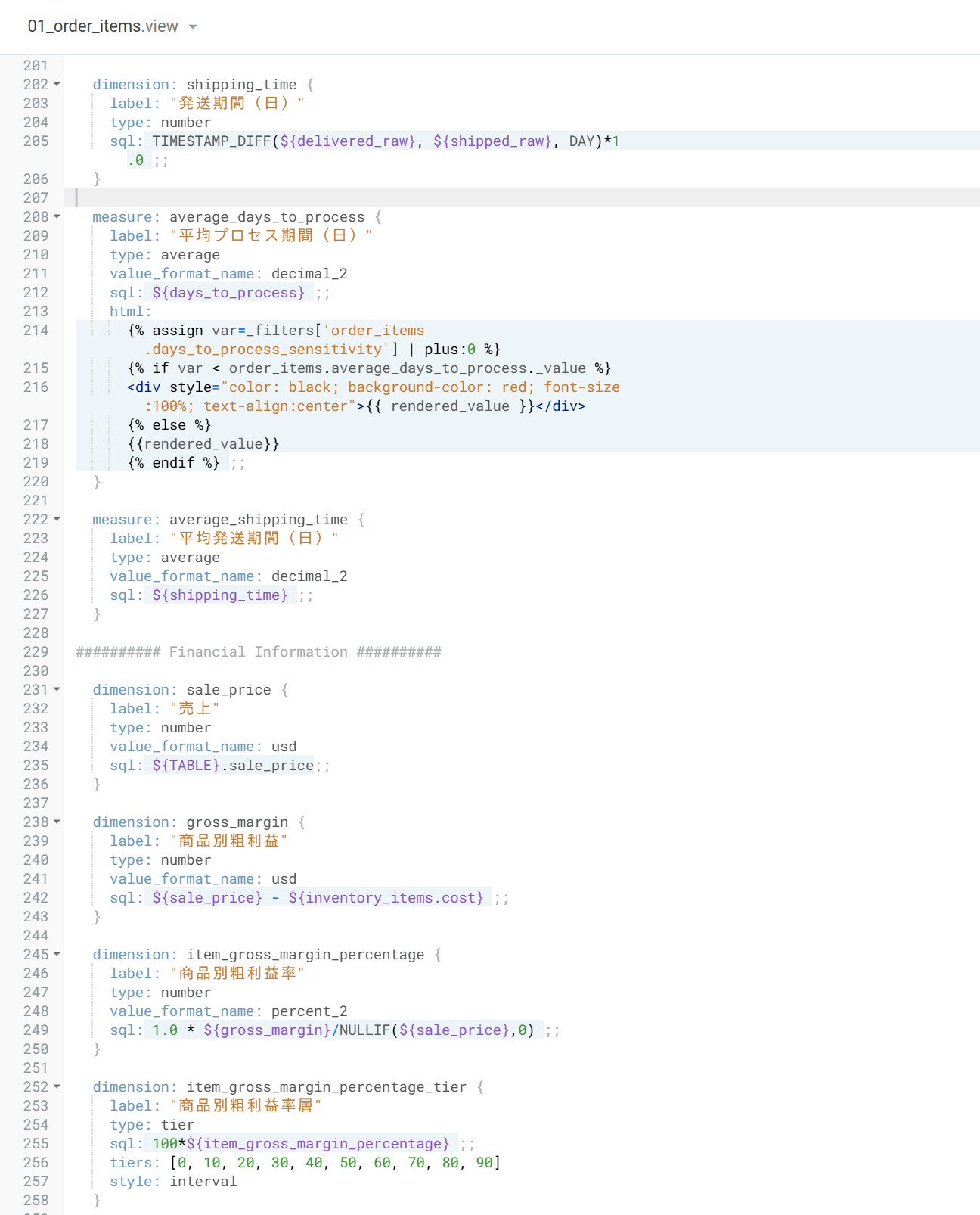
Task: Collapse the average_shipping_time measure fold arrow
Action: coord(57,519)
